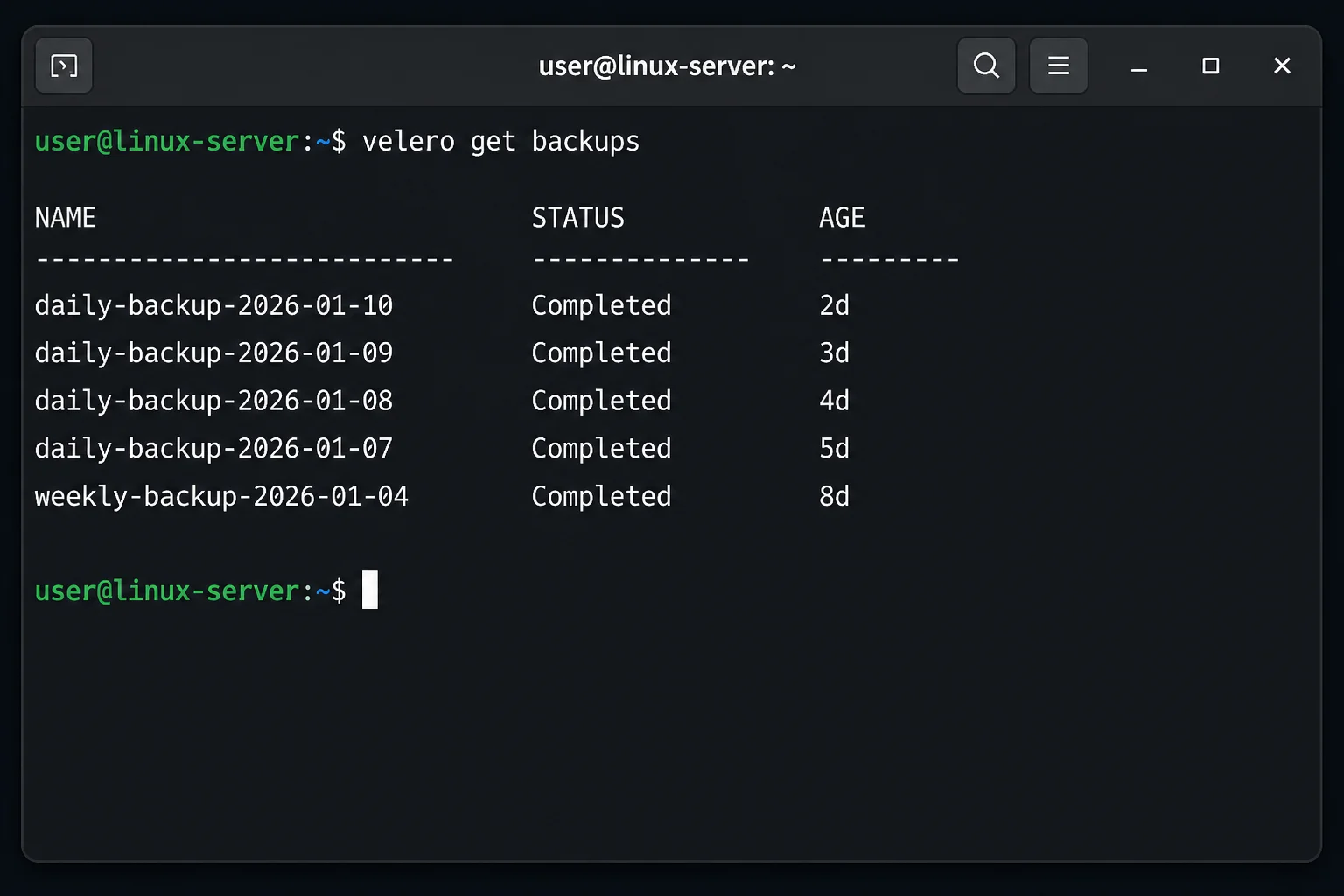Screen dimensions: 1344x896
Task: Click the window title user@linux-server: ~
Action: [667, 66]
